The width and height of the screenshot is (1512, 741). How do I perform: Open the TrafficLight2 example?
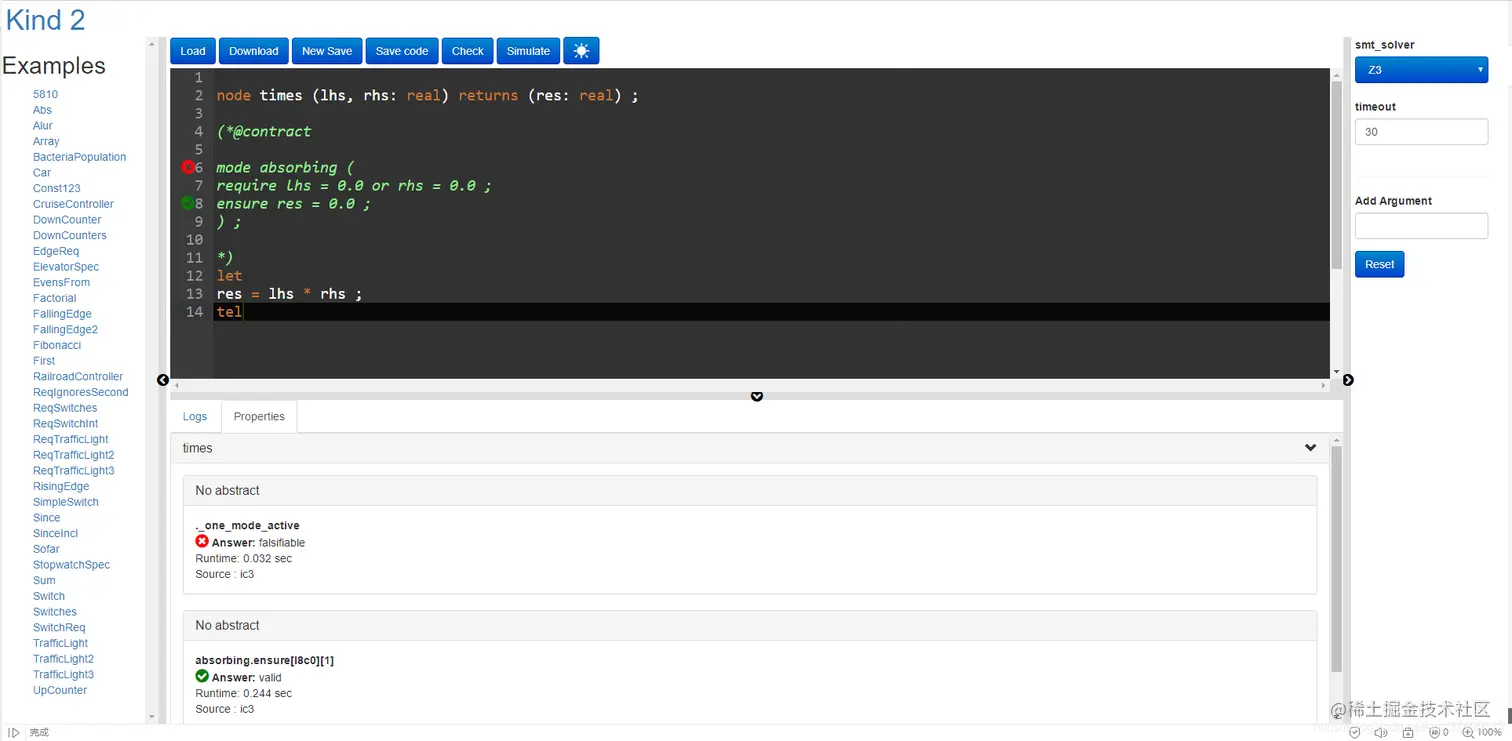[x=63, y=659]
